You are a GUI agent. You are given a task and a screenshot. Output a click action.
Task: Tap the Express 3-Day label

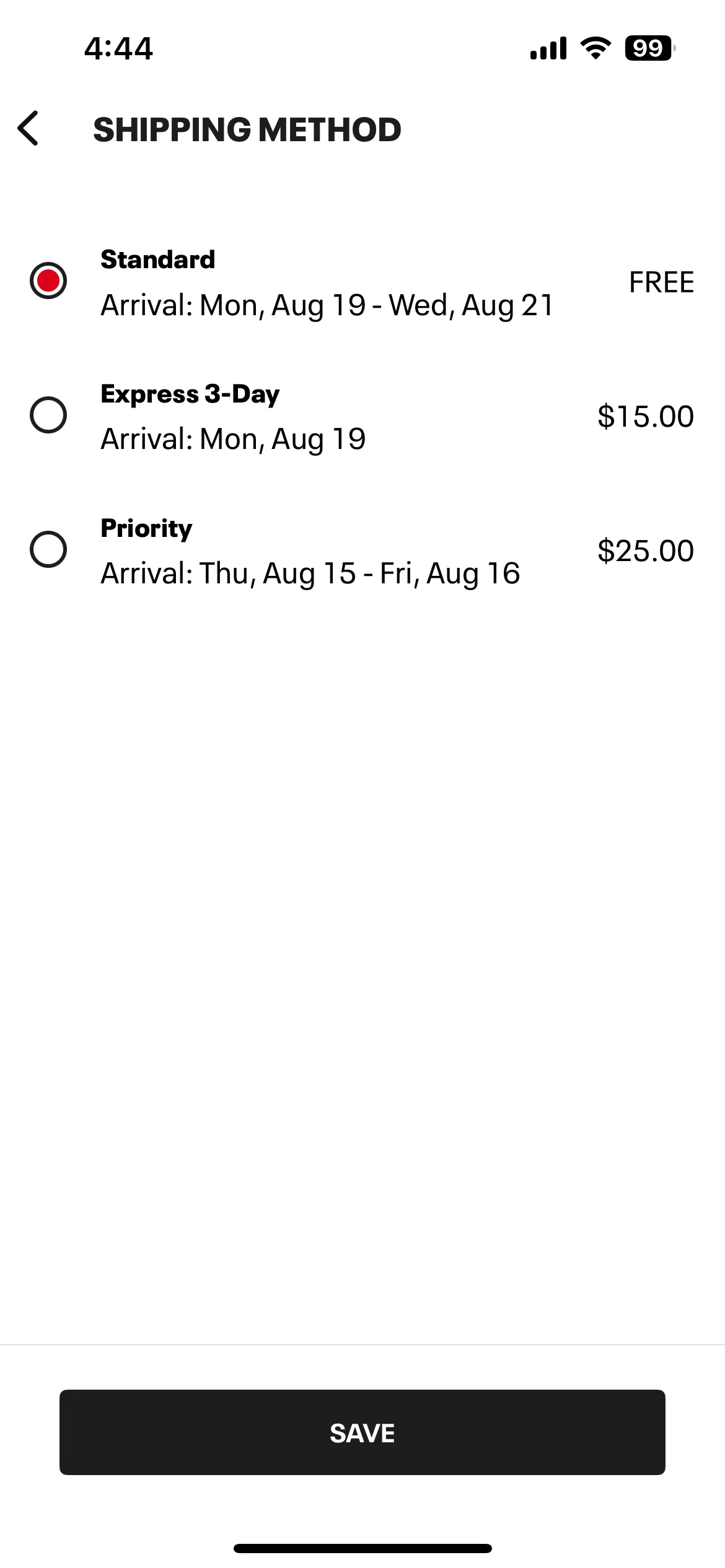tap(190, 394)
